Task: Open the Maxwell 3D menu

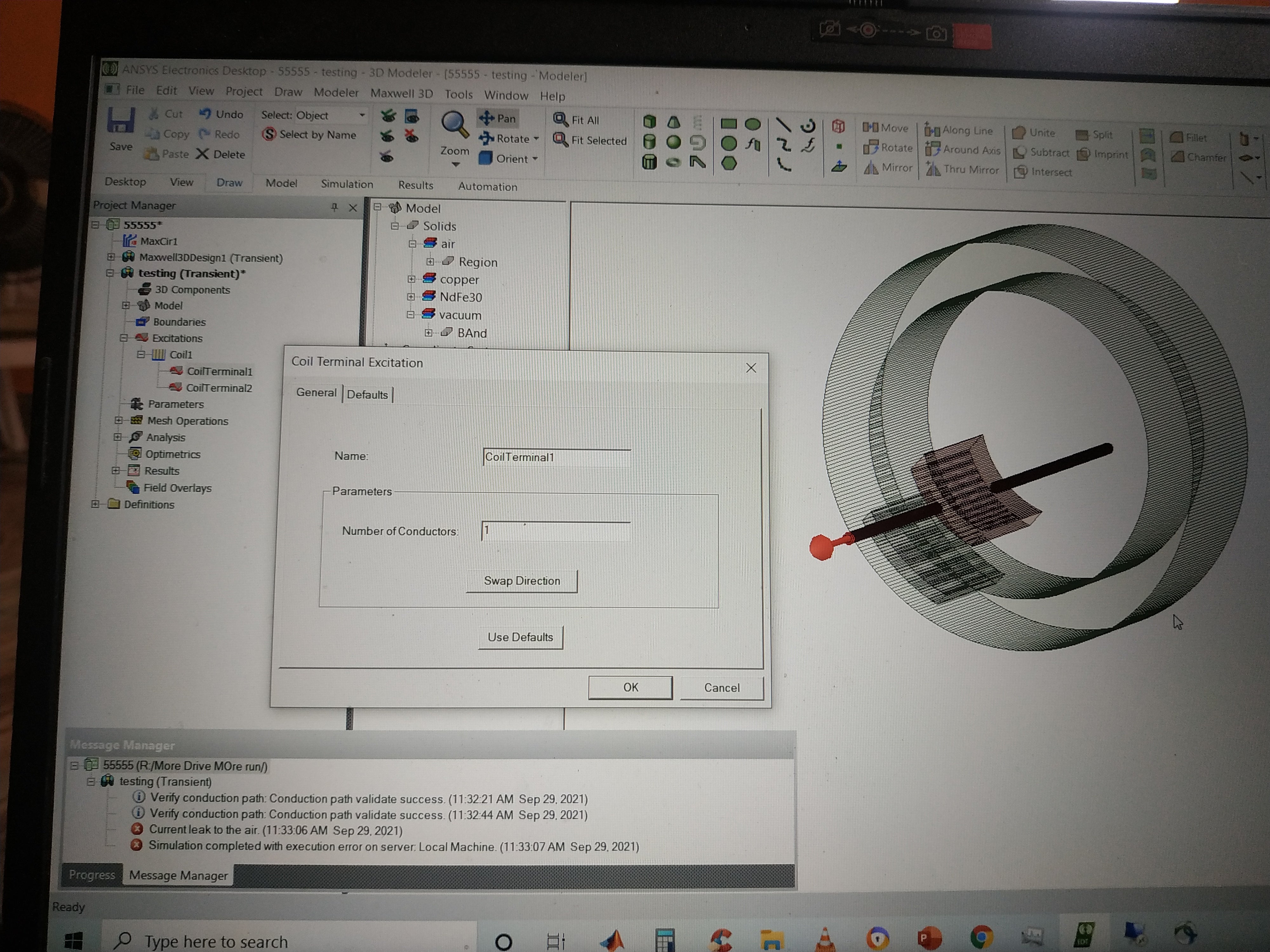Action: point(401,93)
